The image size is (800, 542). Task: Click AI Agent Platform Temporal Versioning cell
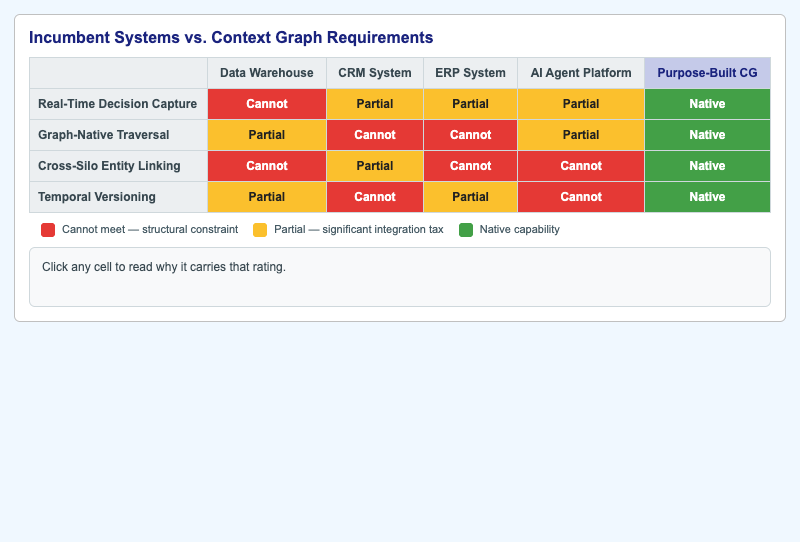(x=581, y=197)
